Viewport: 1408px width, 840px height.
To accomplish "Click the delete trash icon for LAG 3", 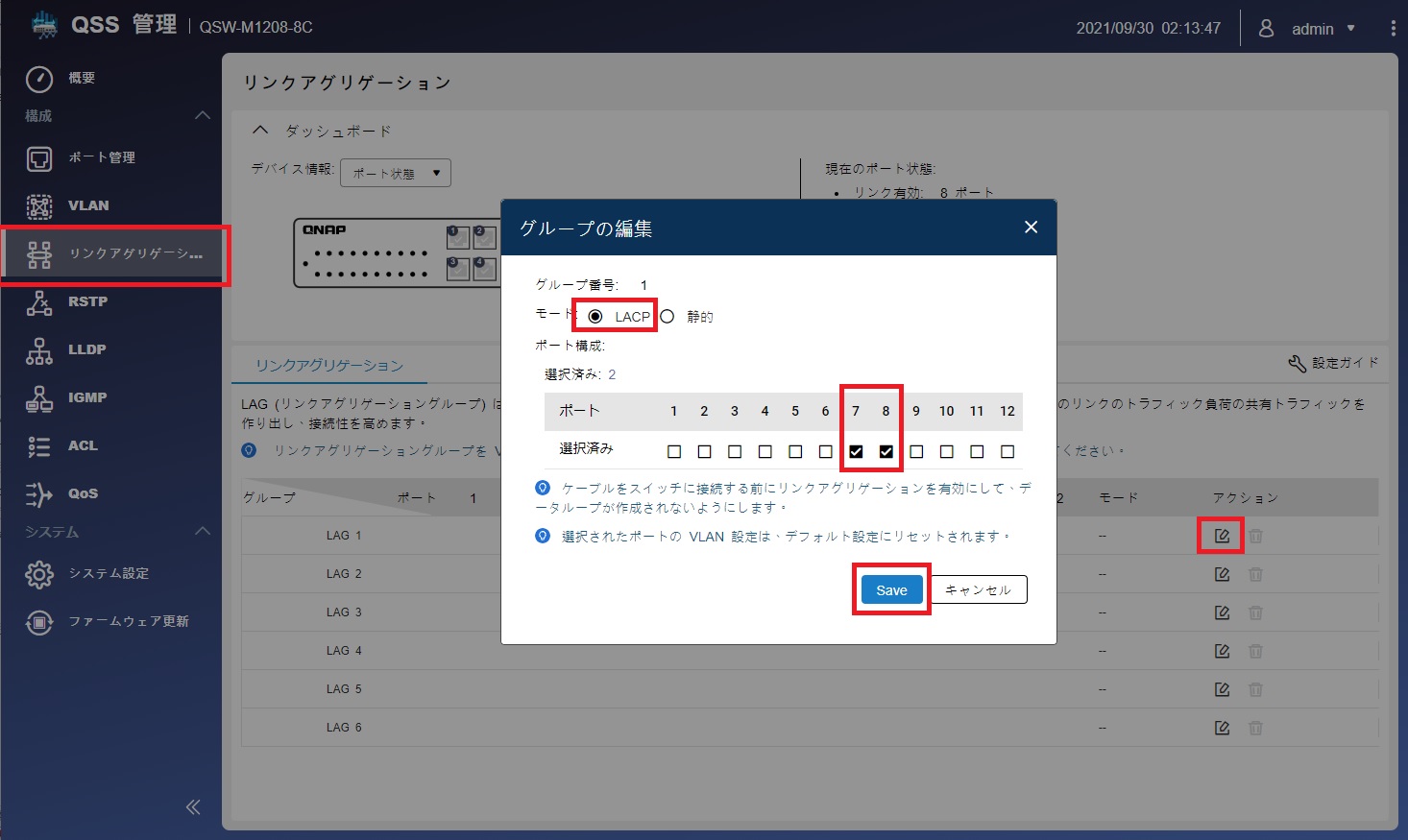I will click(x=1255, y=612).
